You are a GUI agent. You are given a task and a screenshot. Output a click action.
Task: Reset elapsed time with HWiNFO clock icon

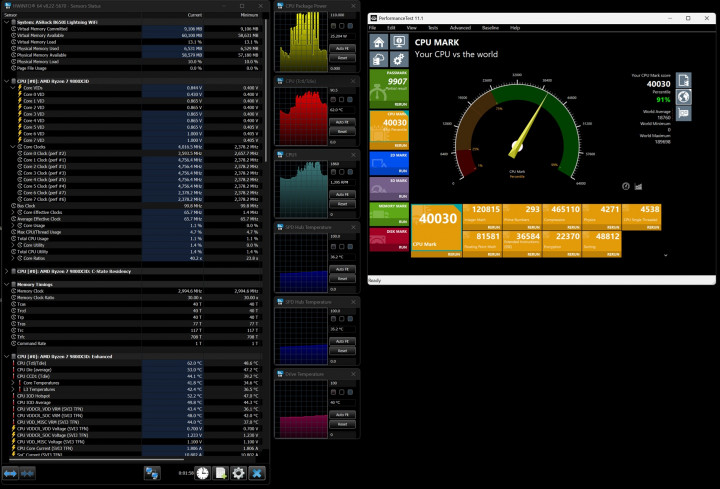[x=202, y=473]
